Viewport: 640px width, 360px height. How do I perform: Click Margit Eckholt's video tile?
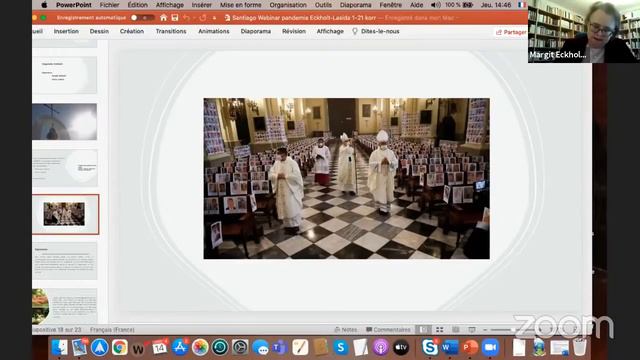584,31
